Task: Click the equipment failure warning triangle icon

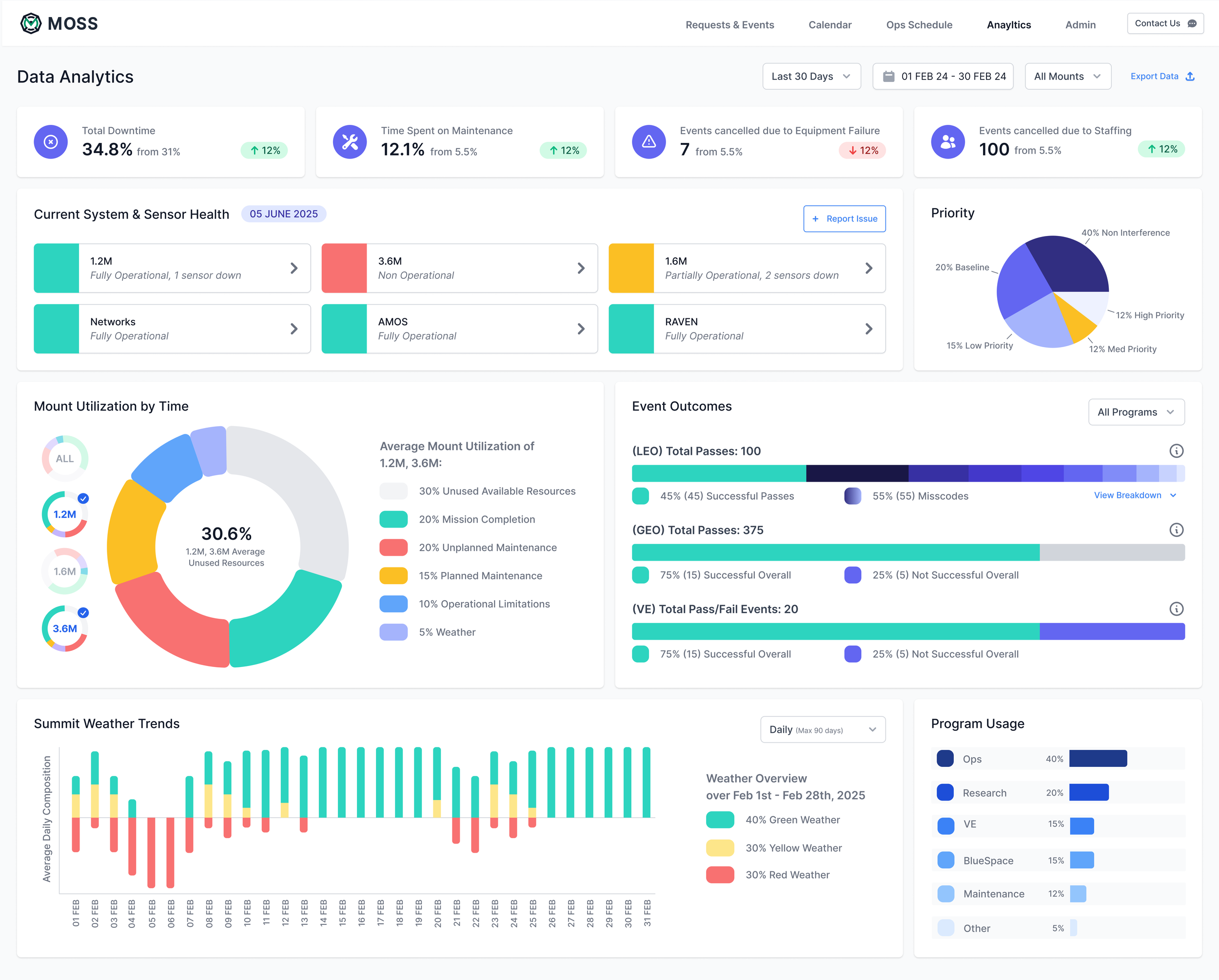Action: click(x=649, y=142)
